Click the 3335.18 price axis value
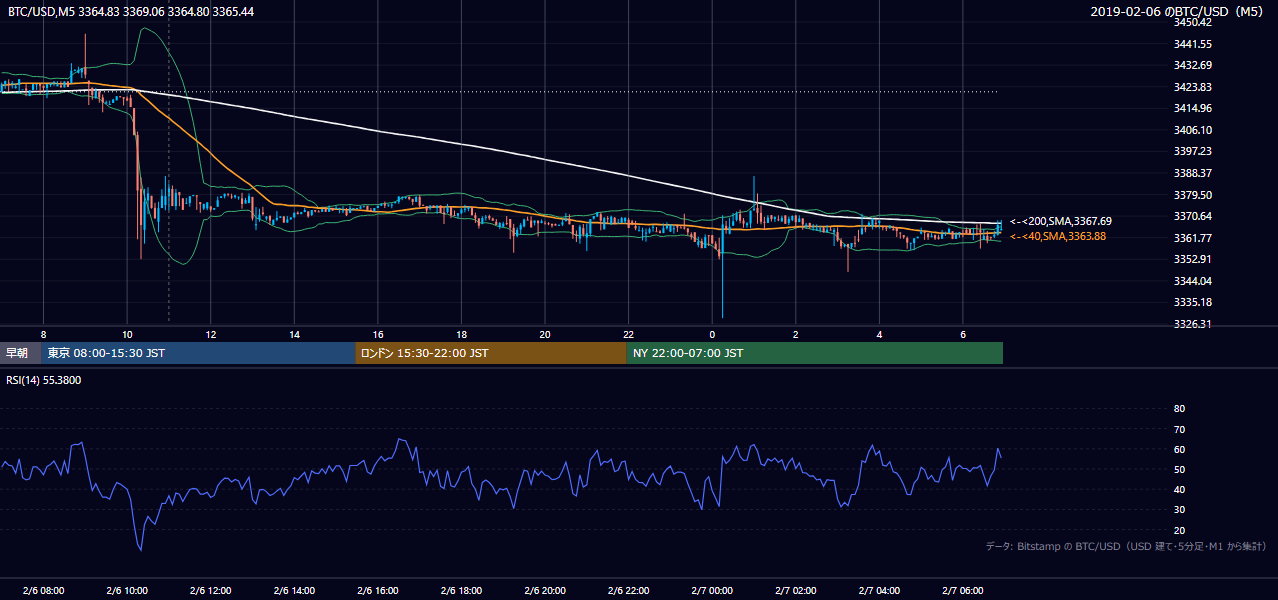This screenshot has width=1278, height=600. point(1193,302)
